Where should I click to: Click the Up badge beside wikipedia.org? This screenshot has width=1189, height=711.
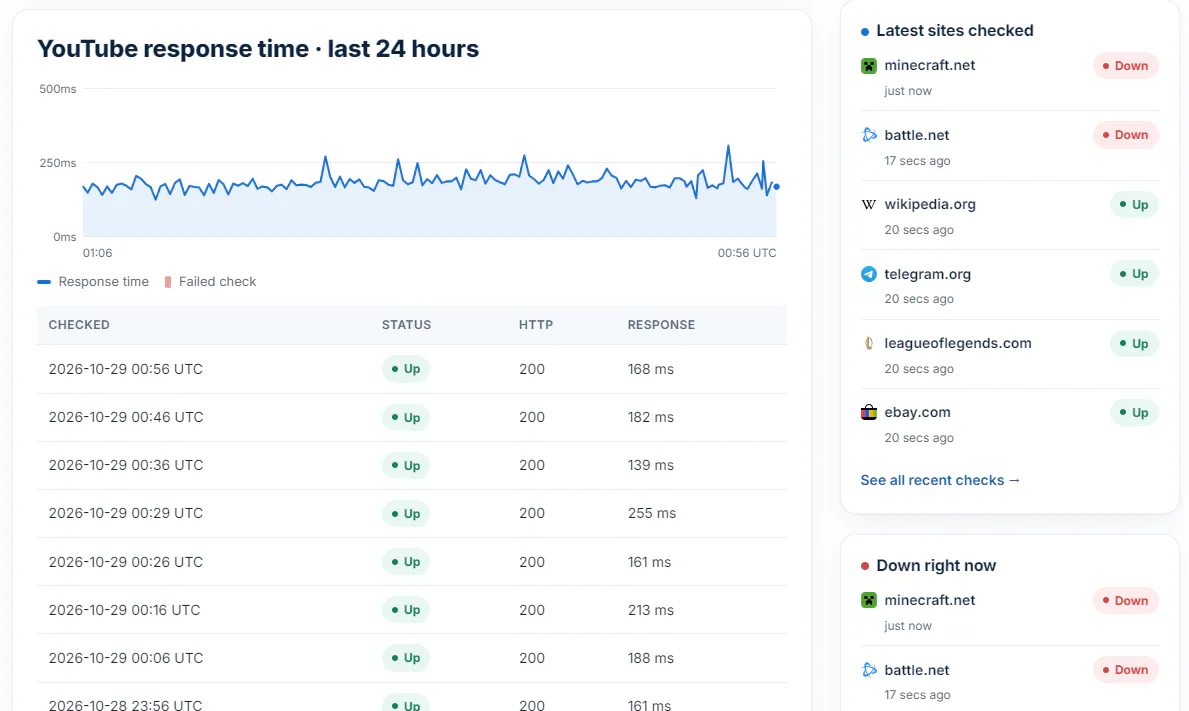point(1134,205)
